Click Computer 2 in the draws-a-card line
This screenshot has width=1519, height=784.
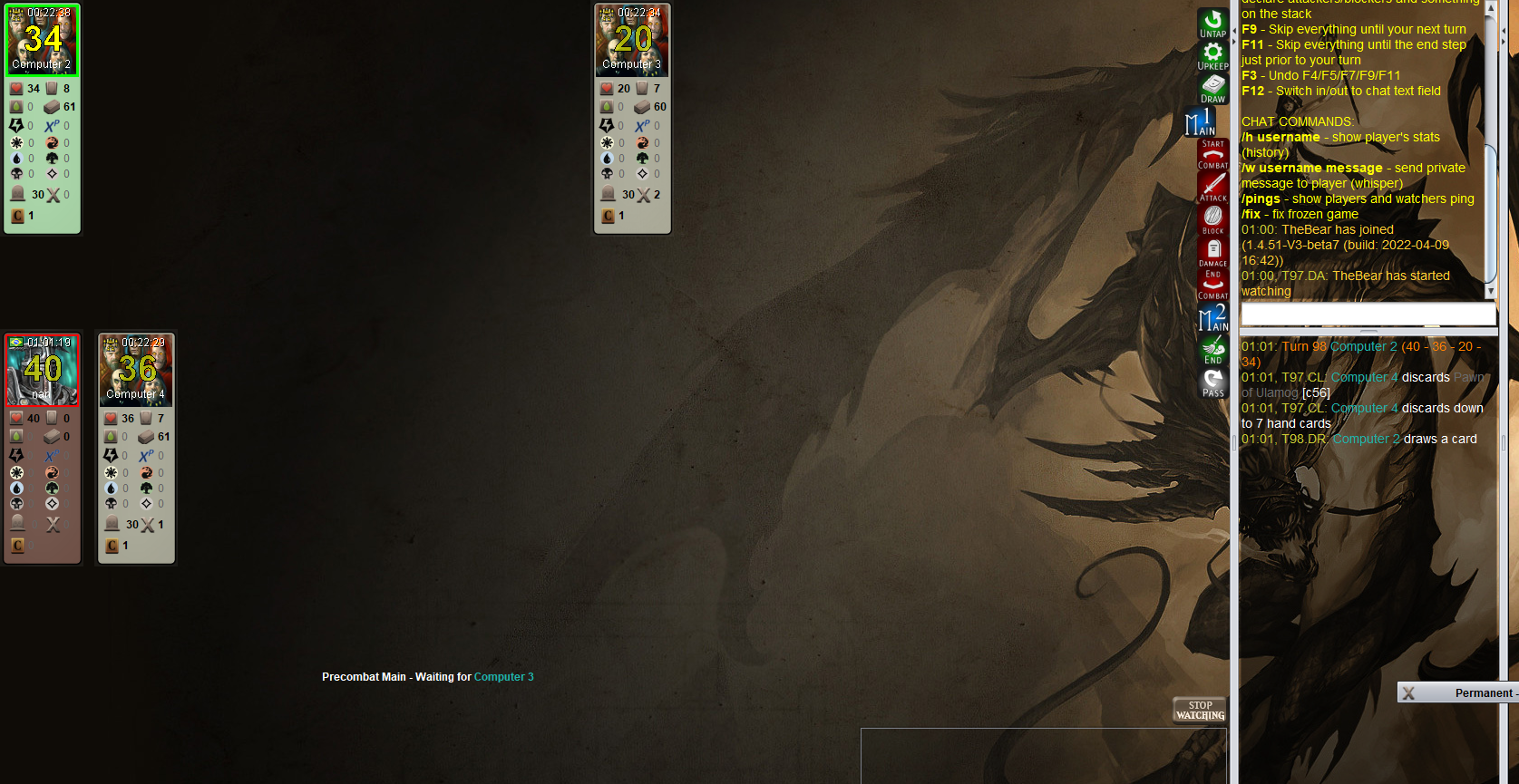pos(1367,439)
